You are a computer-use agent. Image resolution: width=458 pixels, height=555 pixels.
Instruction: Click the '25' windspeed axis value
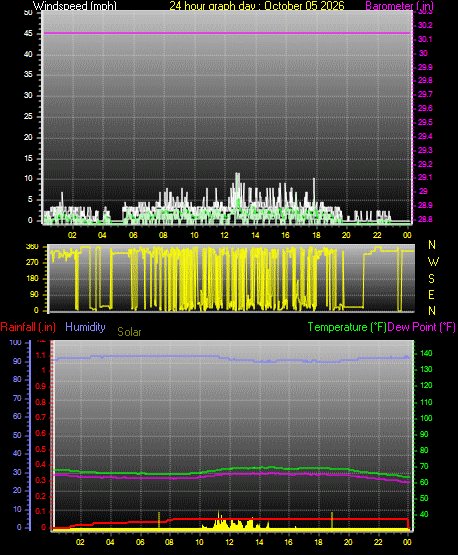(x=28, y=116)
